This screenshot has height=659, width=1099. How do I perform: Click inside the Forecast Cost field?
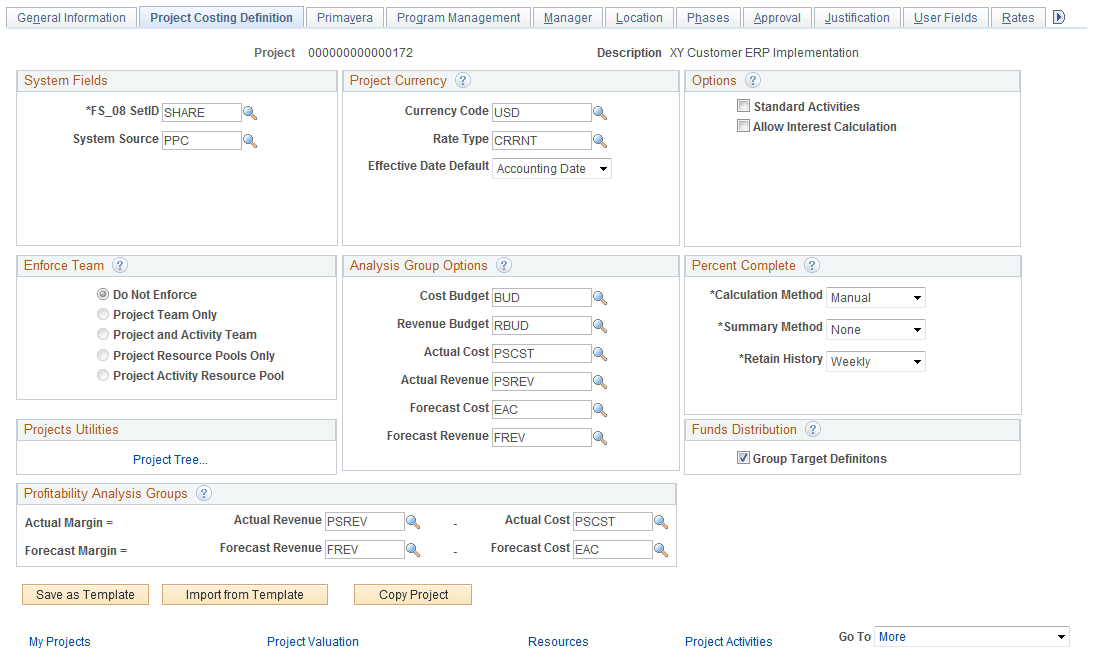tap(541, 409)
